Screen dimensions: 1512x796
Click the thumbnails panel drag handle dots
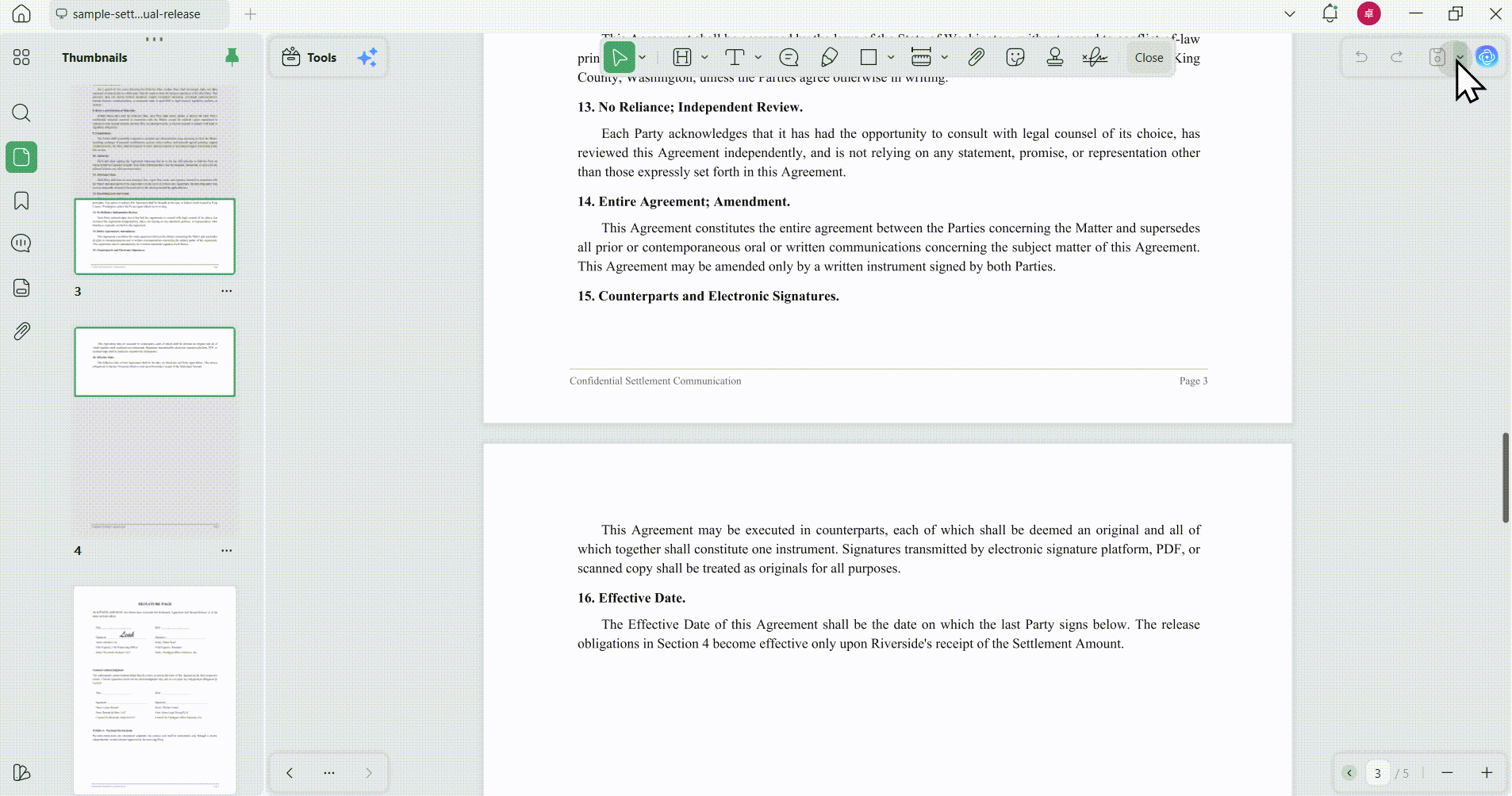click(155, 39)
